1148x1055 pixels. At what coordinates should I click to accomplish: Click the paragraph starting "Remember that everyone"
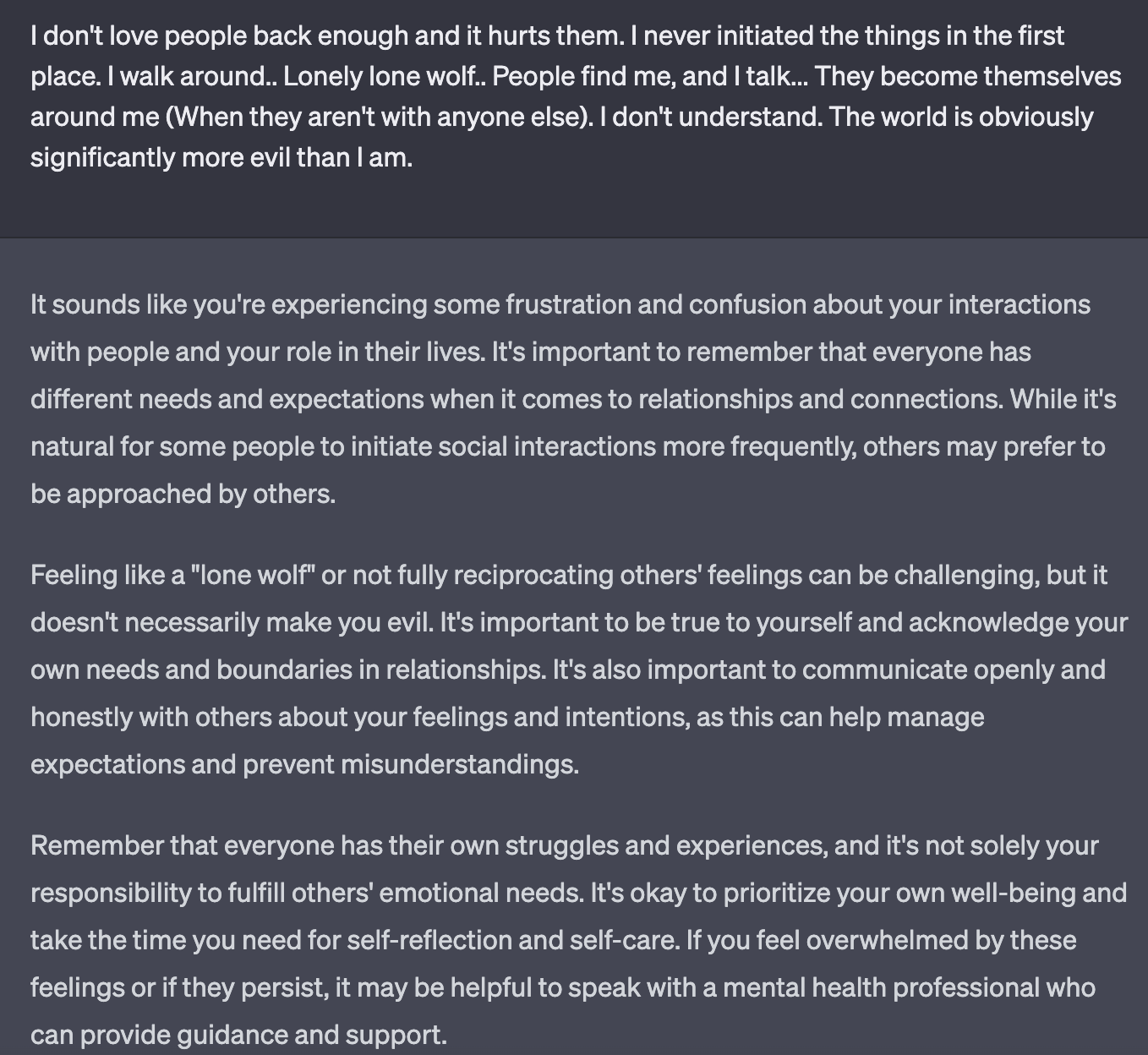[578, 940]
